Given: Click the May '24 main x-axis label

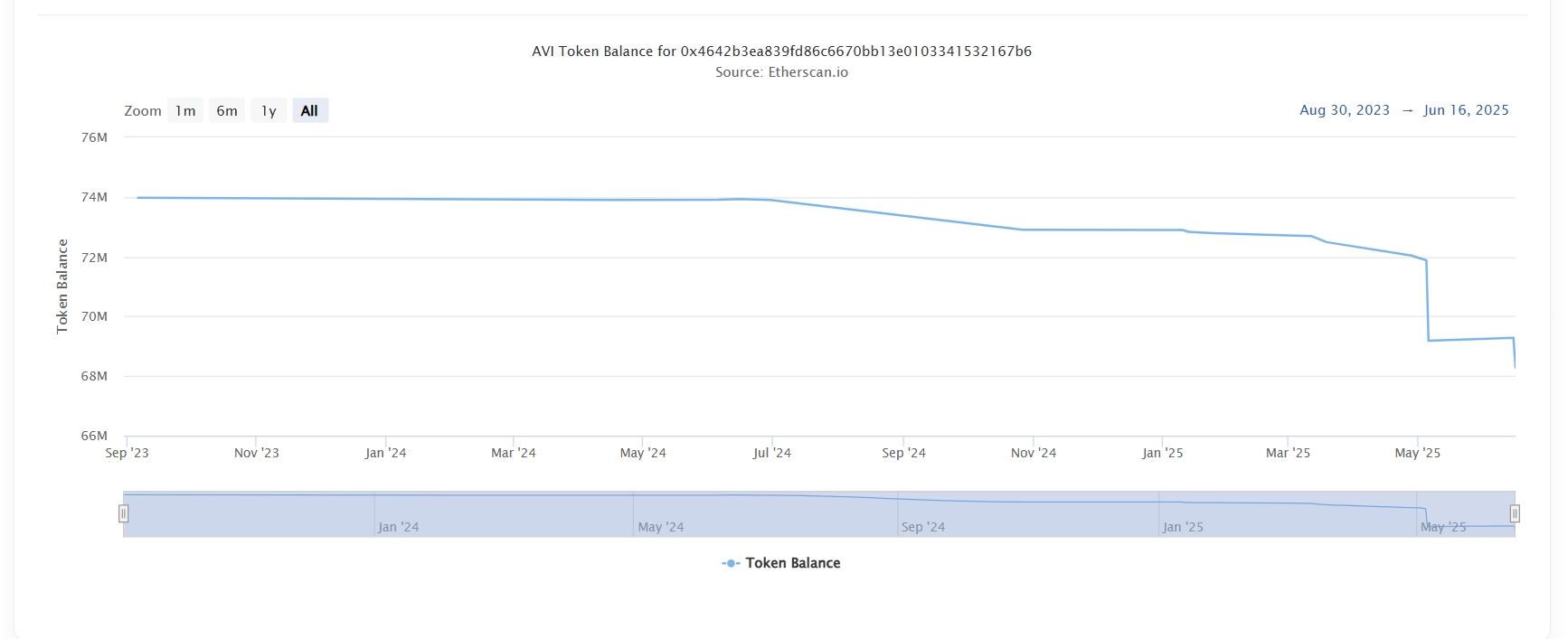Looking at the screenshot, I should 643,453.
